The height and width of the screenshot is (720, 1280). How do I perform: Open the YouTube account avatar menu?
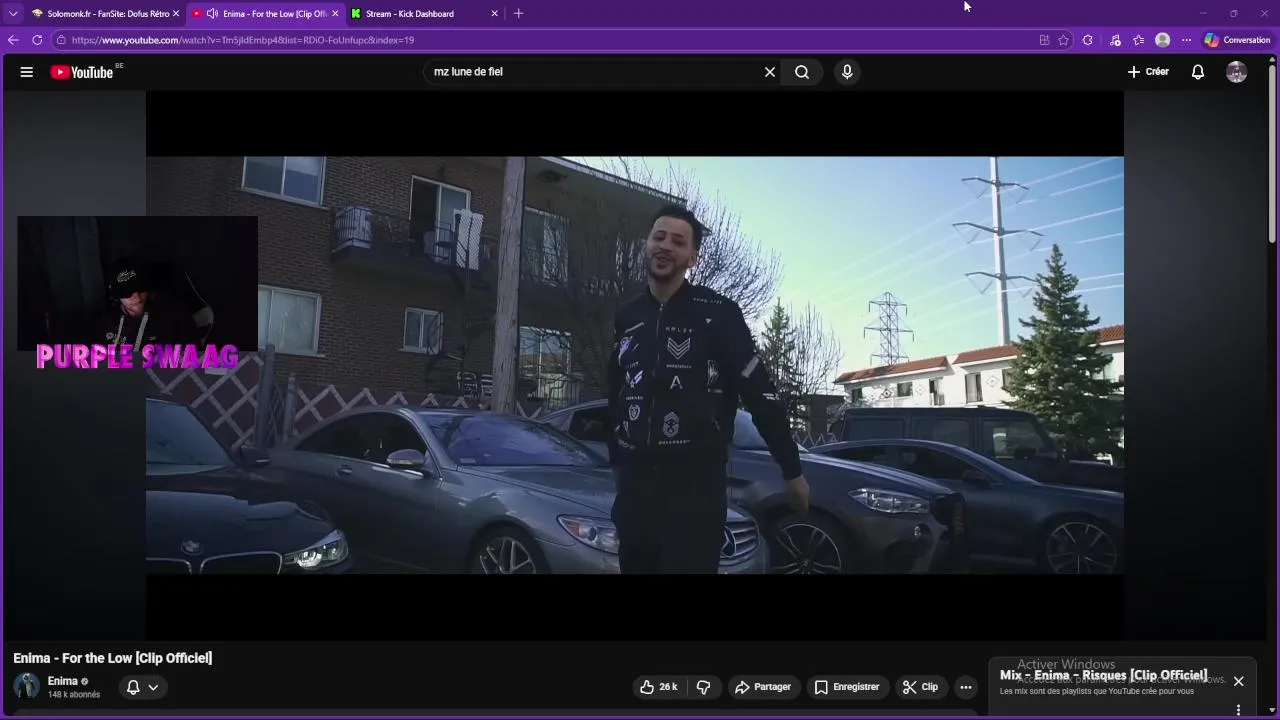click(1237, 72)
